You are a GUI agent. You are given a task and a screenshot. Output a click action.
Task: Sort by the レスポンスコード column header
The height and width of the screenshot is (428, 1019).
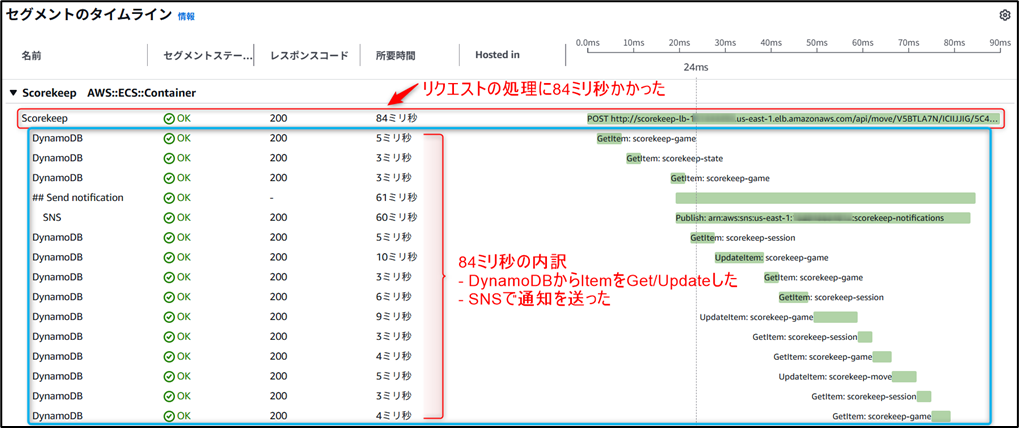(307, 56)
